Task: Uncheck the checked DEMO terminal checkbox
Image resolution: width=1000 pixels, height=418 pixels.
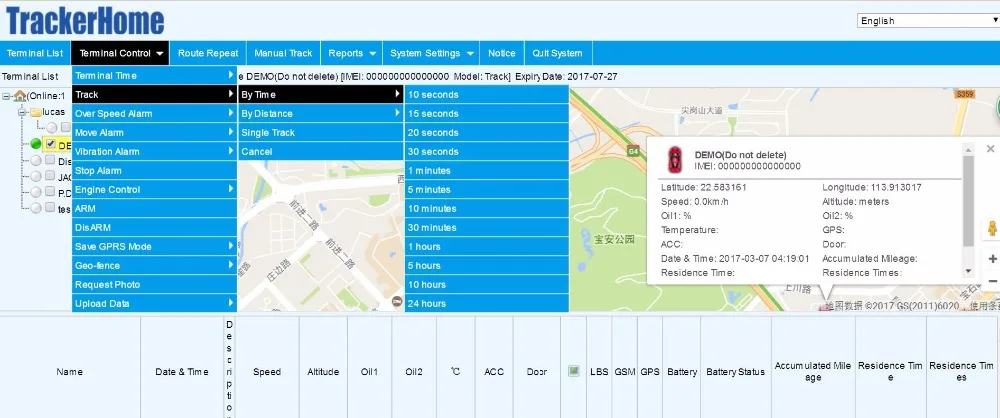Action: coord(50,144)
